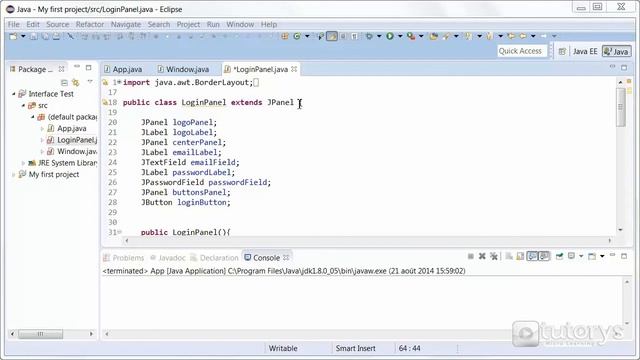Open the Source menu
This screenshot has height=360, width=640.
pos(58,24)
